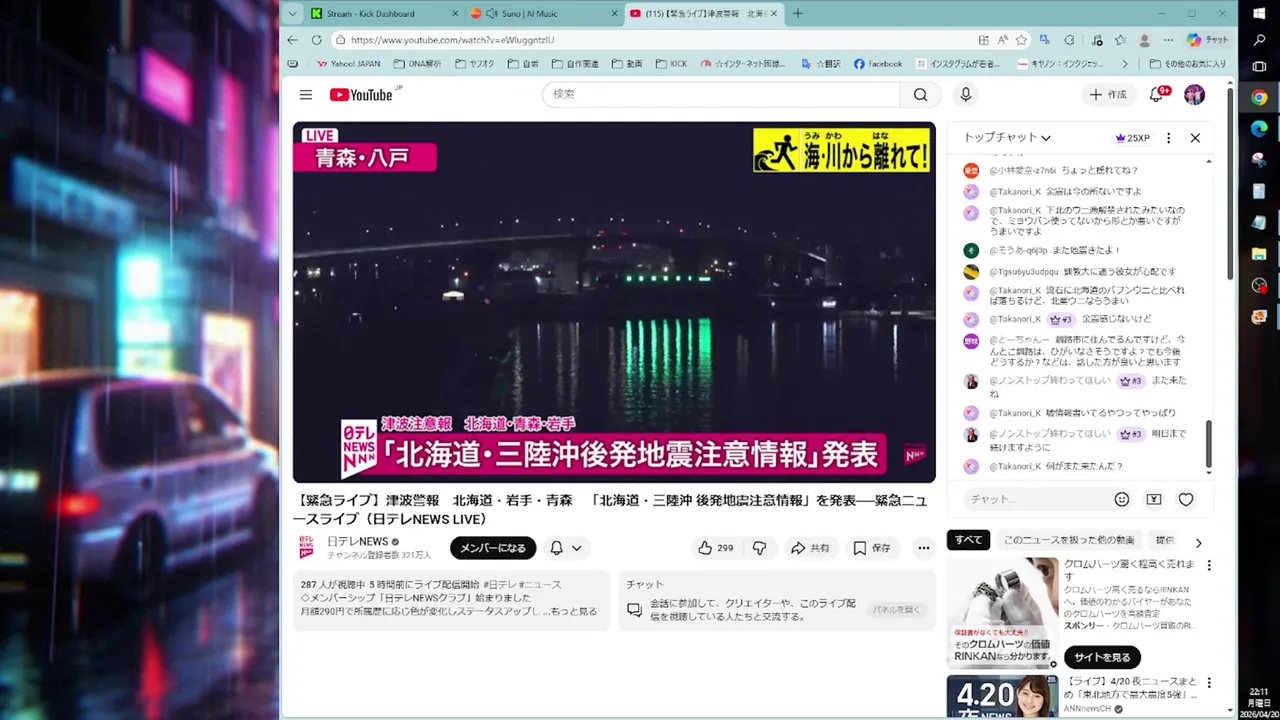Show more bookmarks bar overflow chevron
Image resolution: width=1280 pixels, height=720 pixels.
pyautogui.click(x=1125, y=64)
